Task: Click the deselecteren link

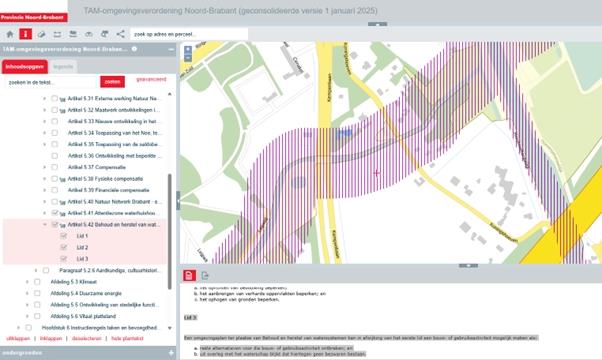Action: point(87,339)
